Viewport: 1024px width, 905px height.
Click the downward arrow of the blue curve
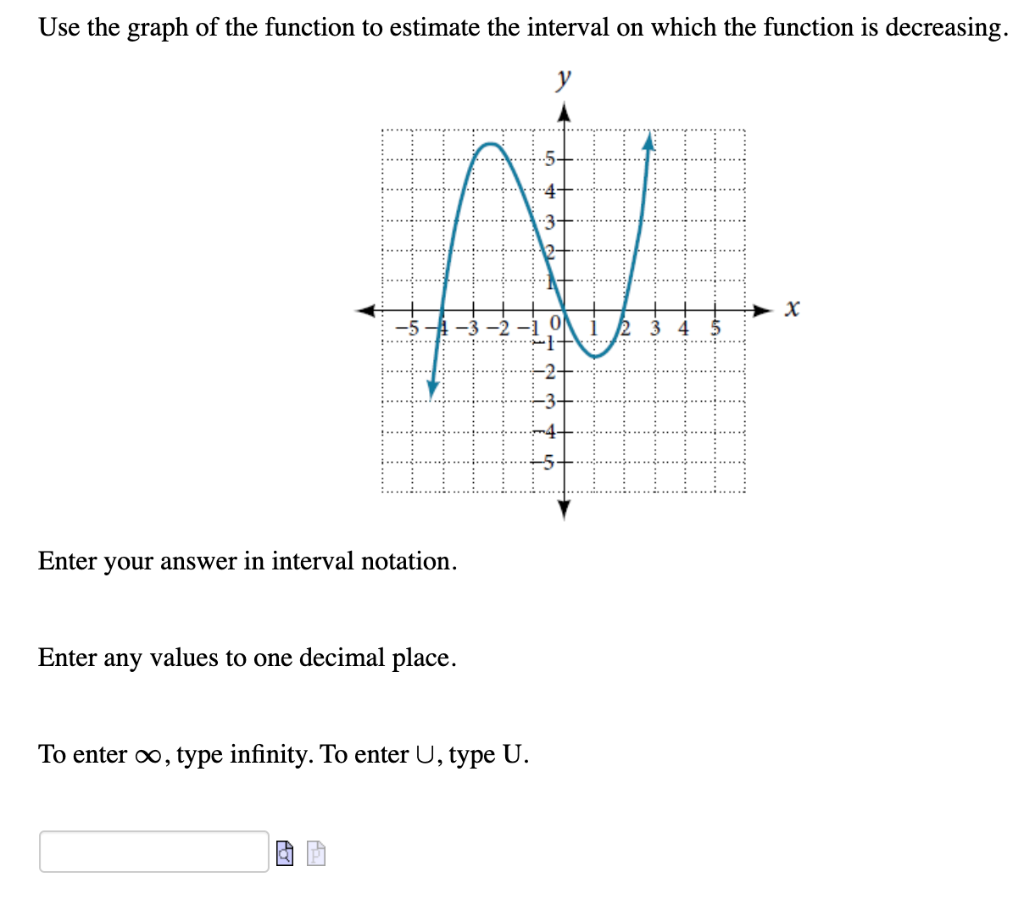(x=430, y=390)
